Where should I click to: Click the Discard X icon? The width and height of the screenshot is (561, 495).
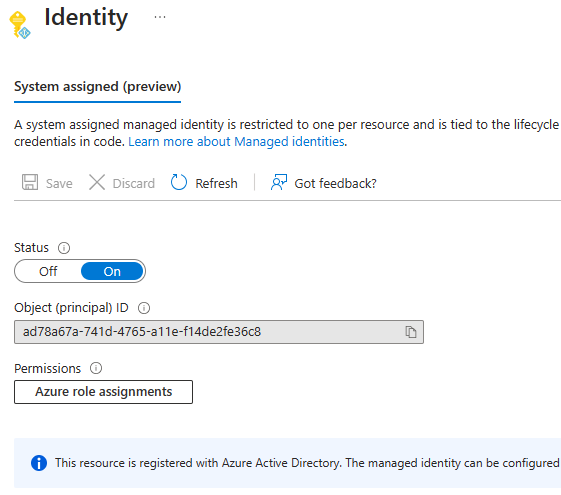[97, 182]
